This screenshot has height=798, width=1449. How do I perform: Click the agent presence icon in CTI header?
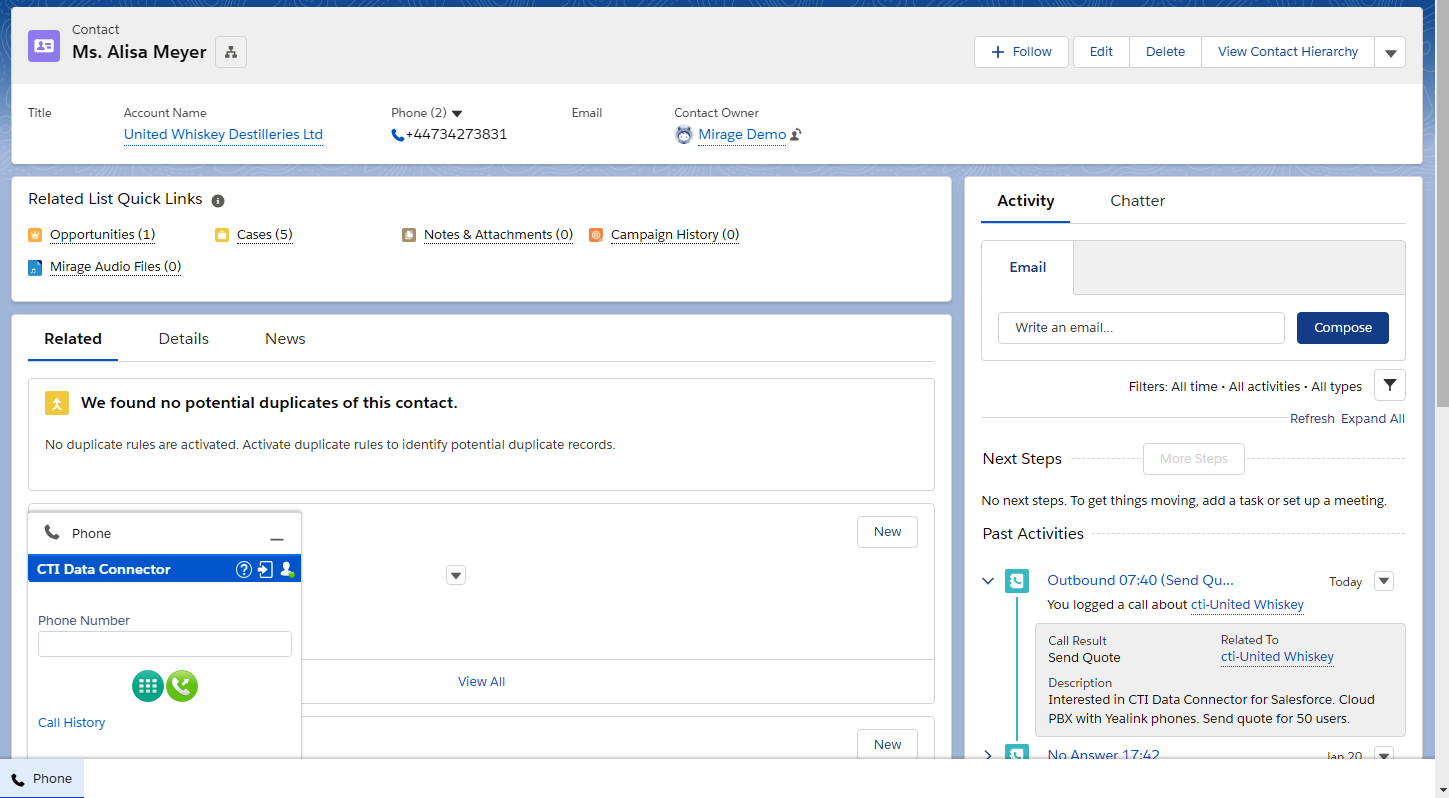click(x=287, y=569)
